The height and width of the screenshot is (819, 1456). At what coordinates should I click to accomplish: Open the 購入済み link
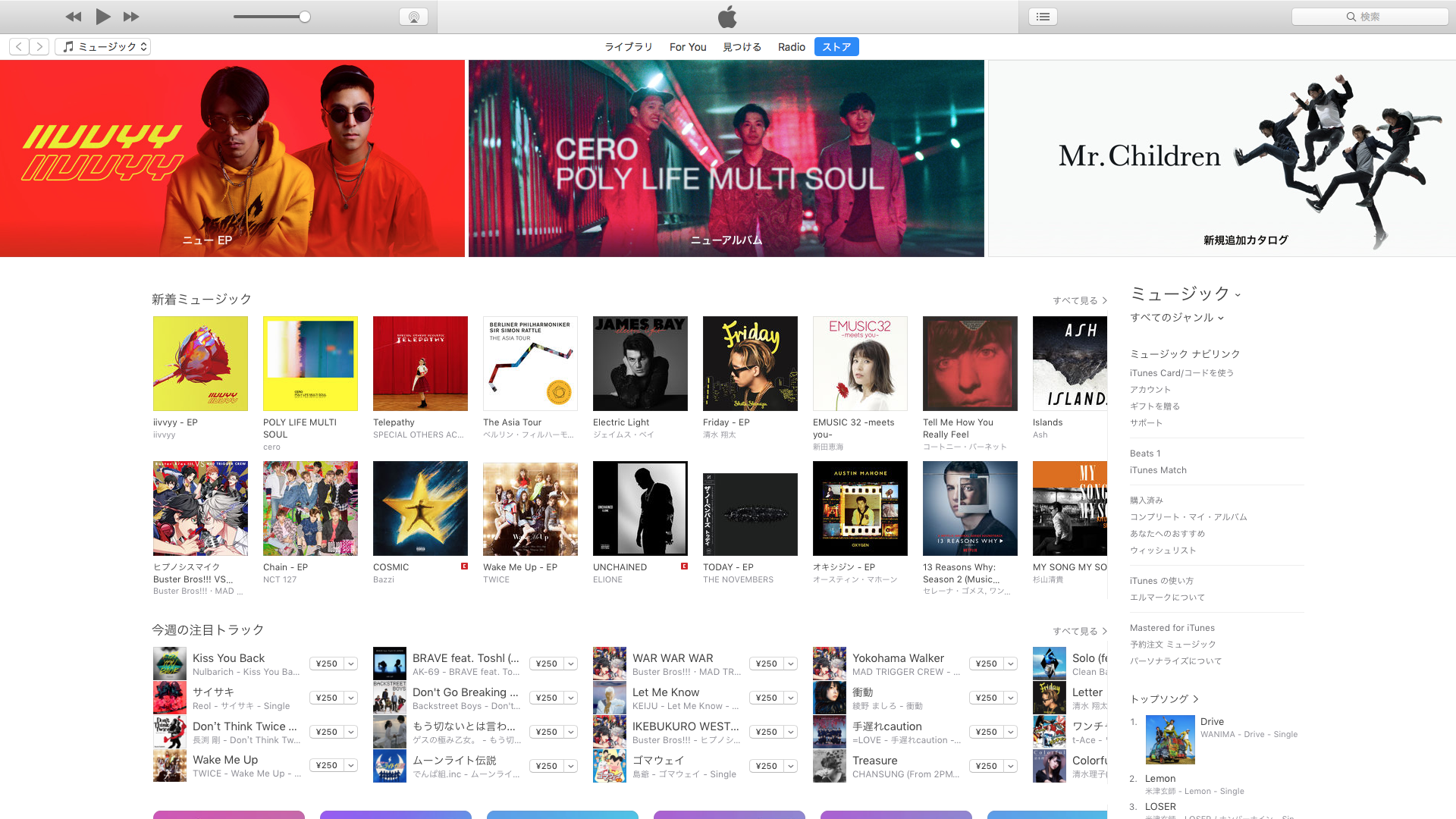pyautogui.click(x=1146, y=500)
